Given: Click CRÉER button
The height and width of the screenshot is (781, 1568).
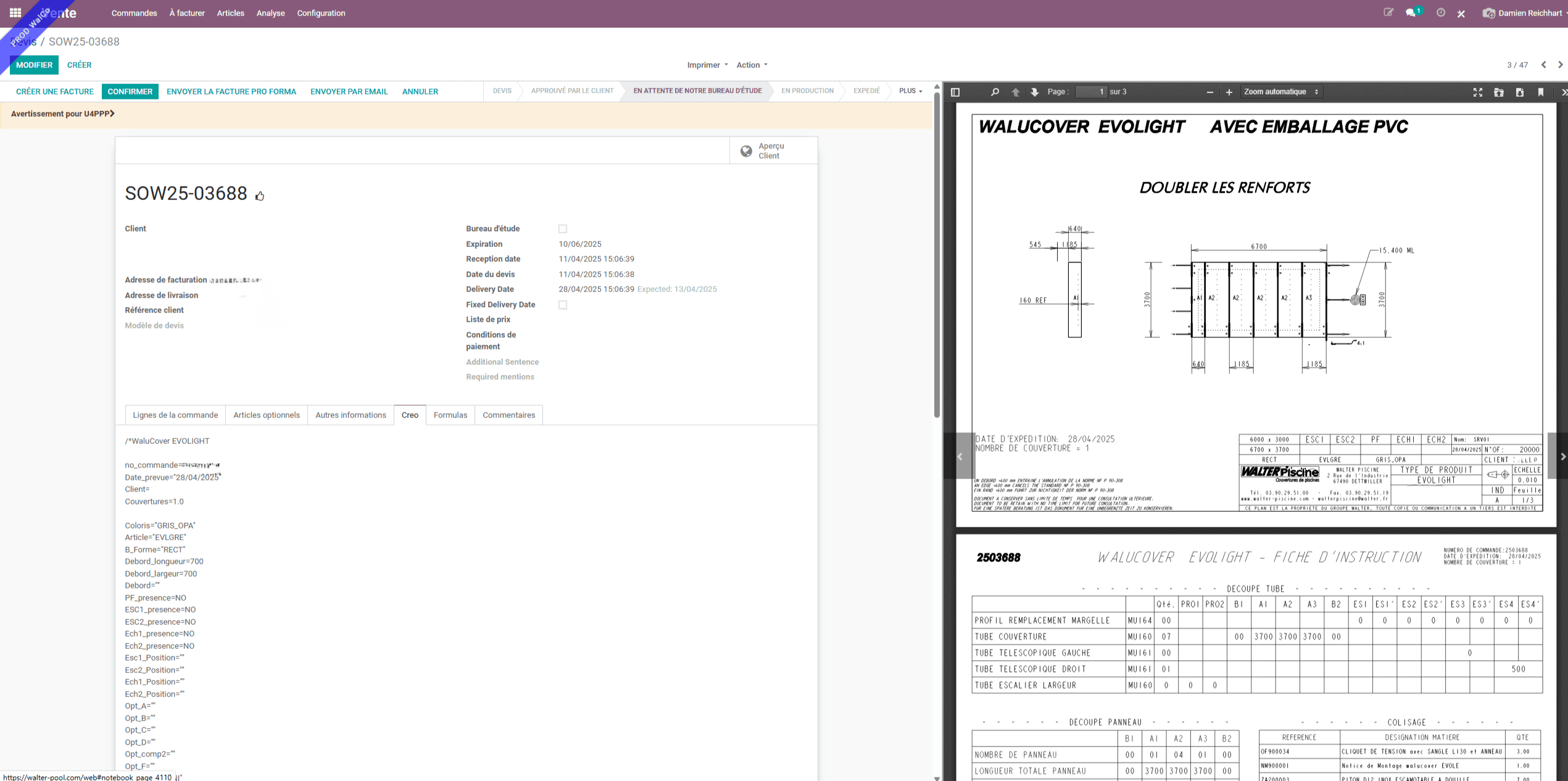Looking at the screenshot, I should [79, 65].
